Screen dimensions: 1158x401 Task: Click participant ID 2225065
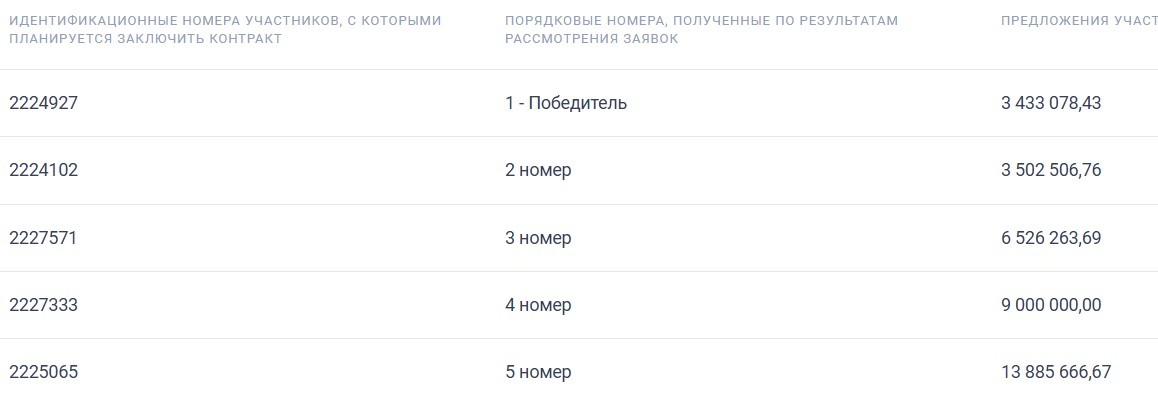coord(43,372)
